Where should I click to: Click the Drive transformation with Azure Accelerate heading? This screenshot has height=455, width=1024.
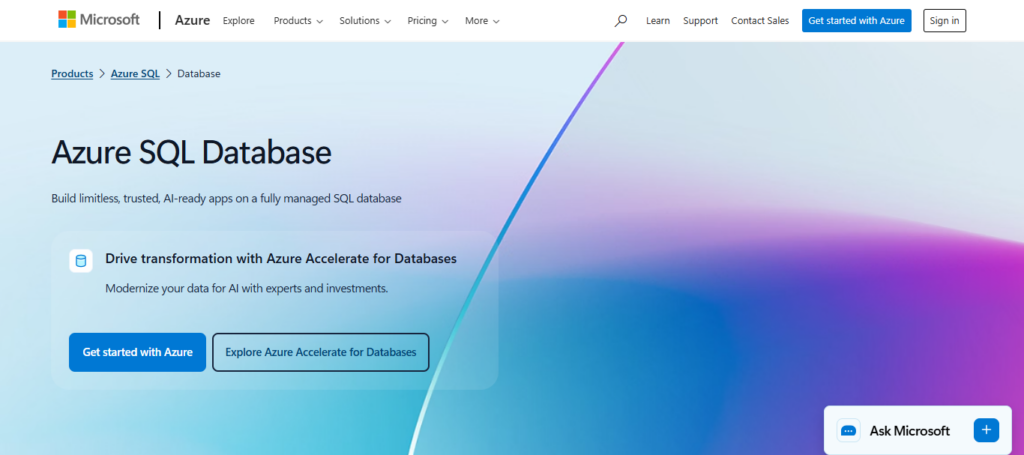281,259
